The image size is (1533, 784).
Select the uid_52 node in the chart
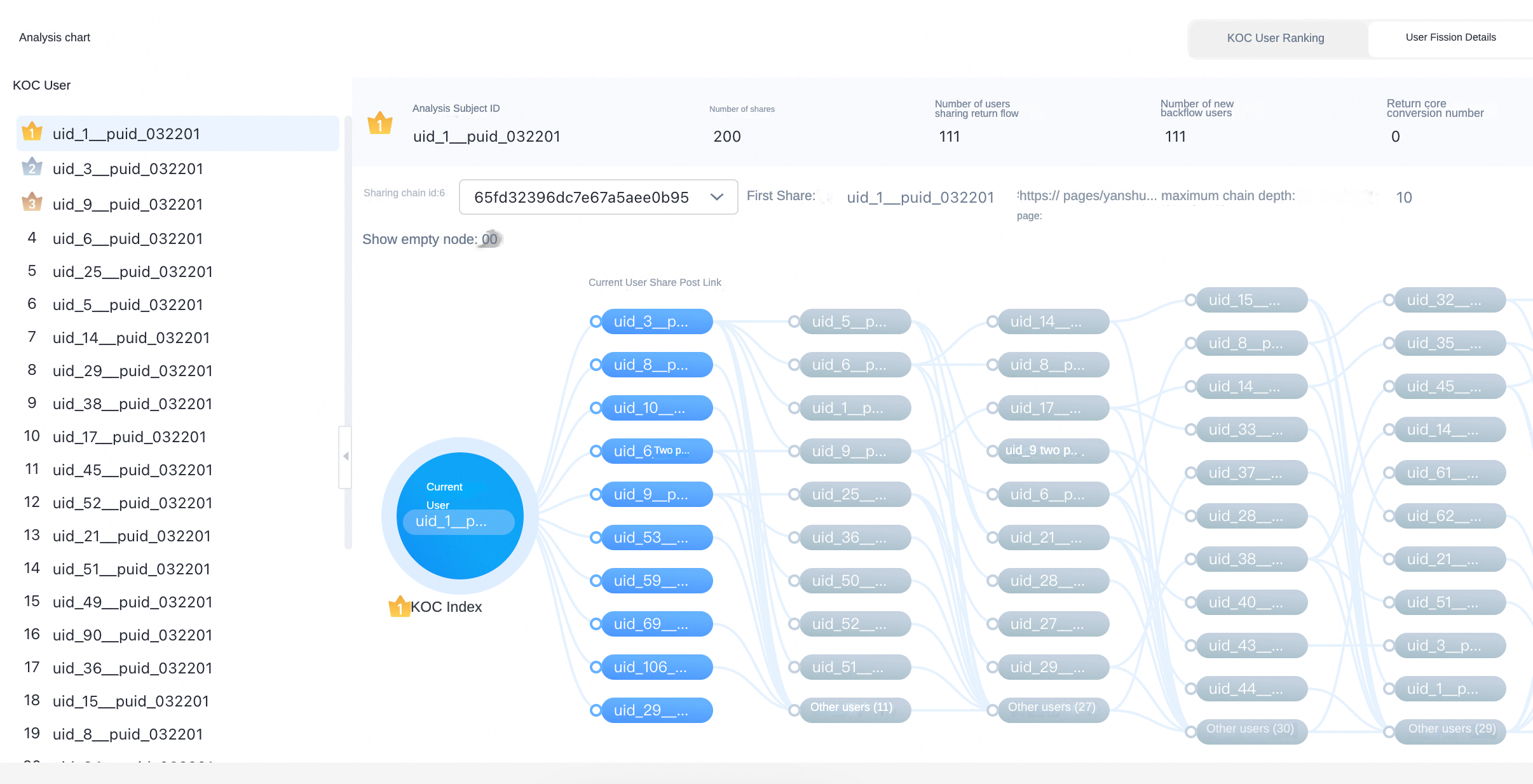point(855,624)
